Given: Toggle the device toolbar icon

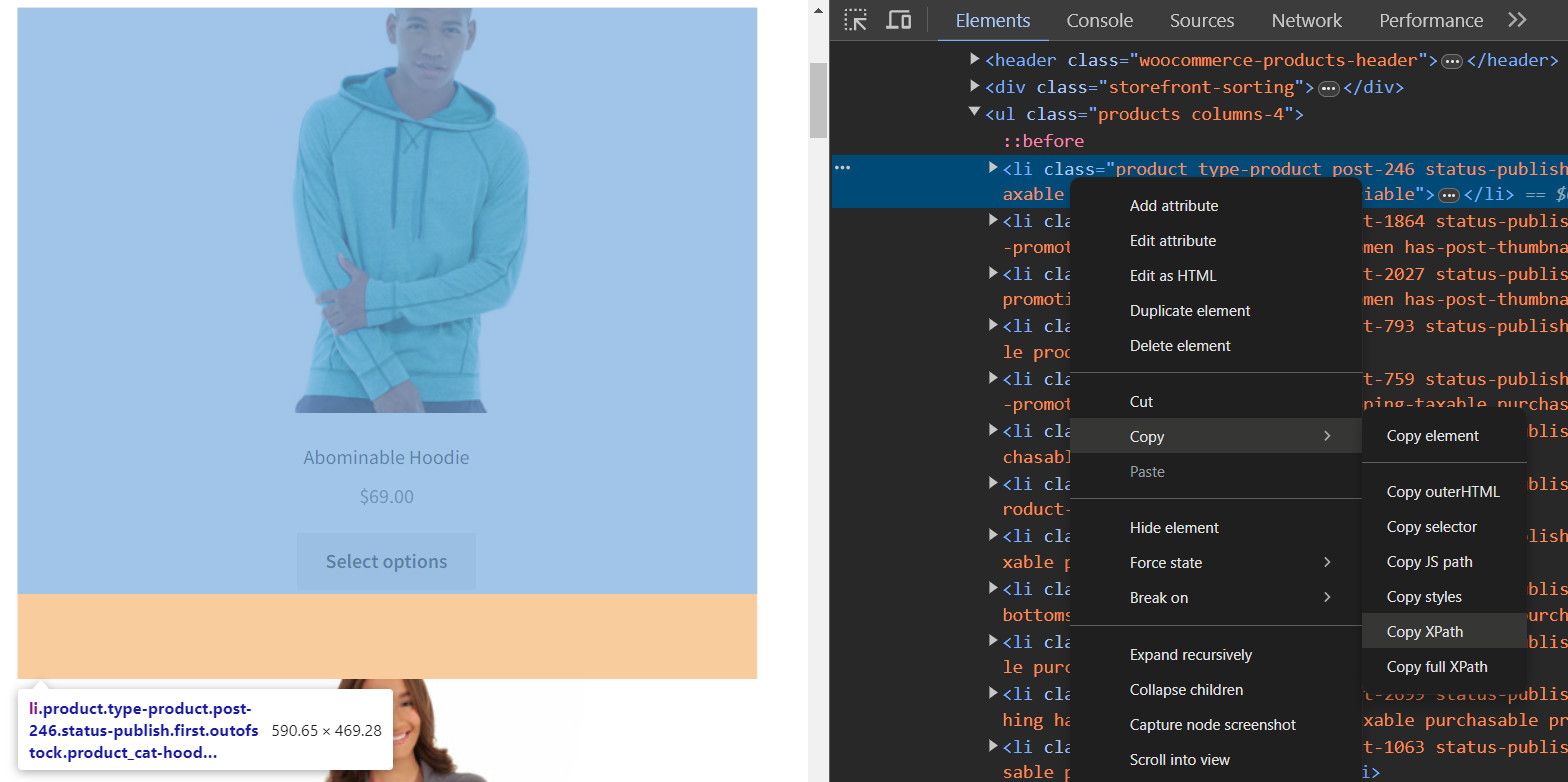Looking at the screenshot, I should pos(899,20).
